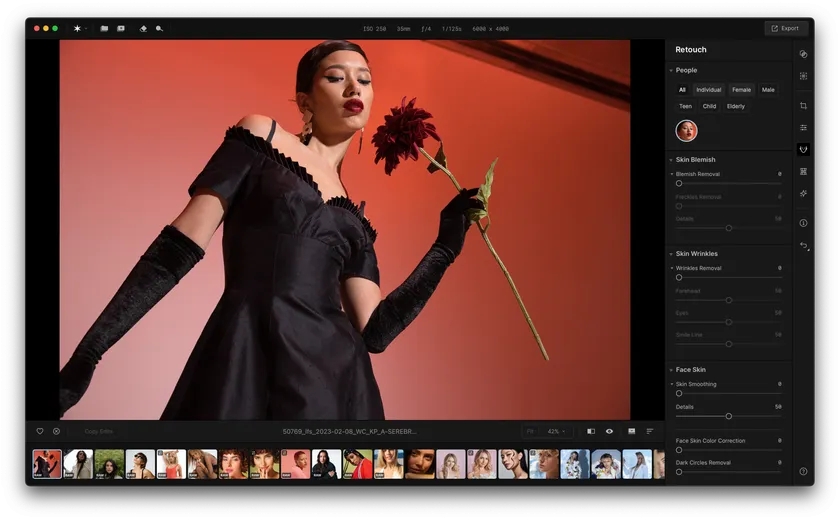
Task: Click the undo history arrow icon
Action: pos(803,245)
